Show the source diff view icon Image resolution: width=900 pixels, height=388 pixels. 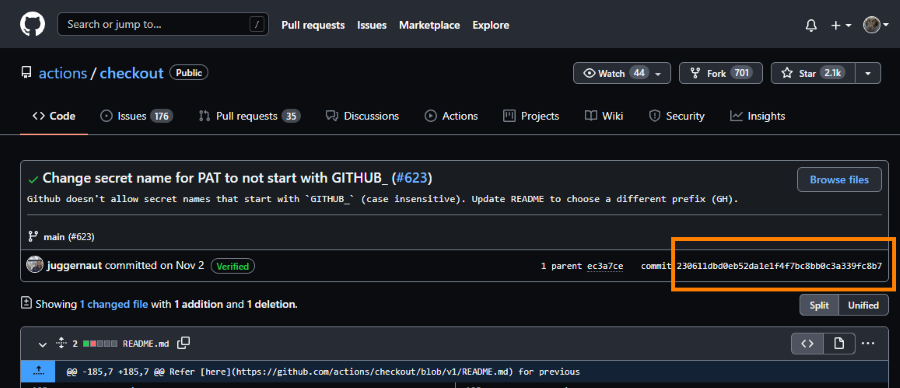(x=808, y=344)
